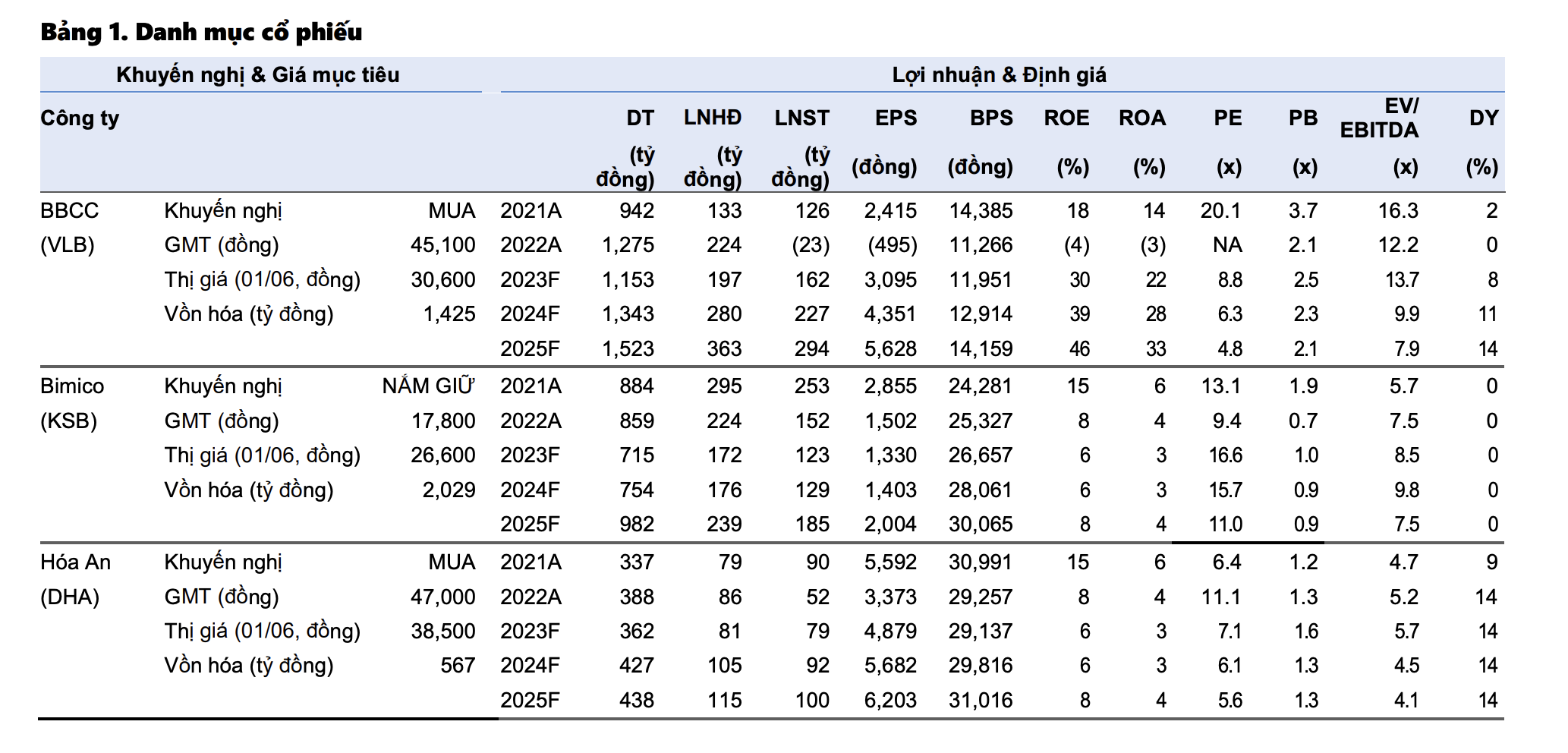
Task: Click the NA value in the PE column
Action: click(1227, 245)
